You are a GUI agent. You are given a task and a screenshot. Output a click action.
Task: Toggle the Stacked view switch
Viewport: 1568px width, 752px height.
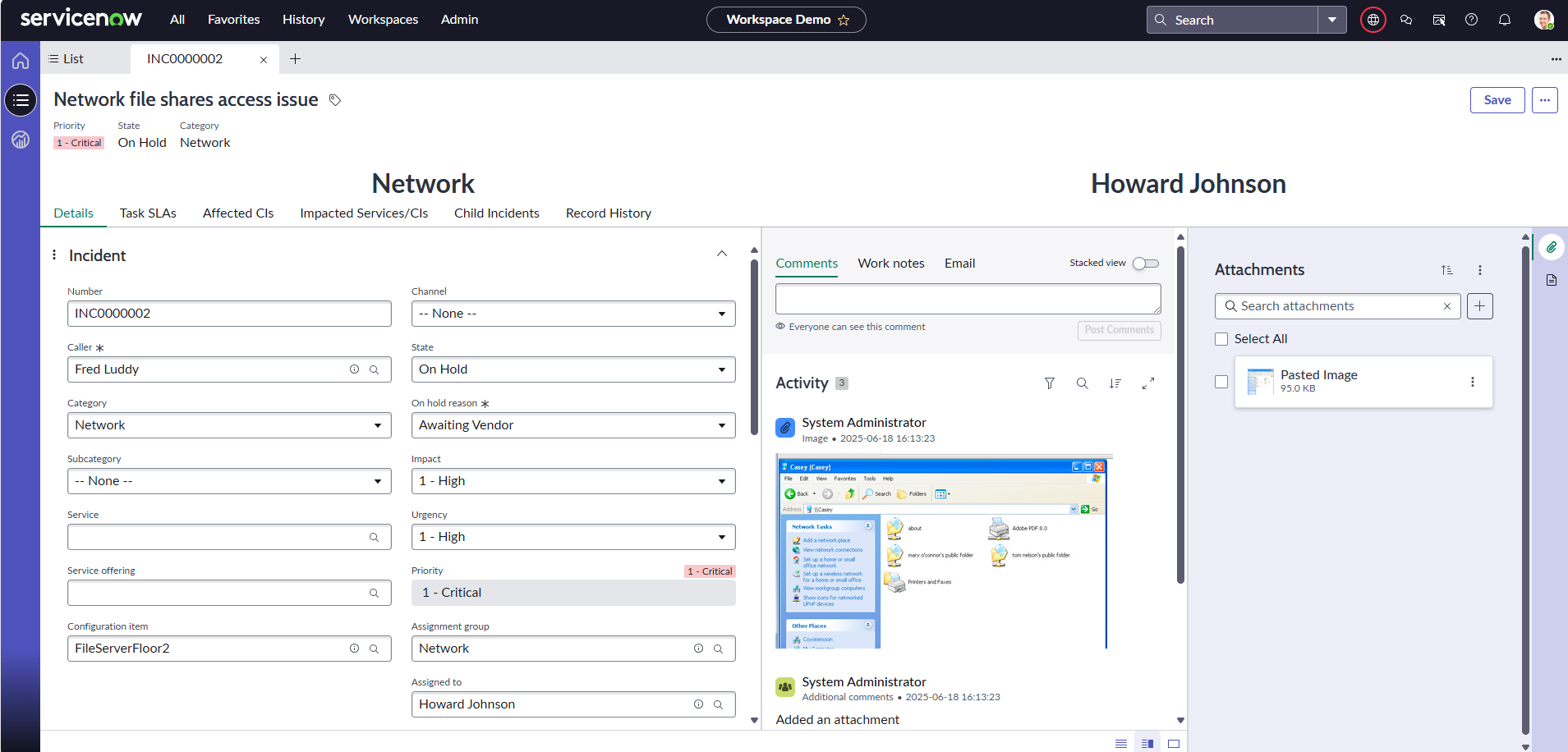[x=1145, y=264]
